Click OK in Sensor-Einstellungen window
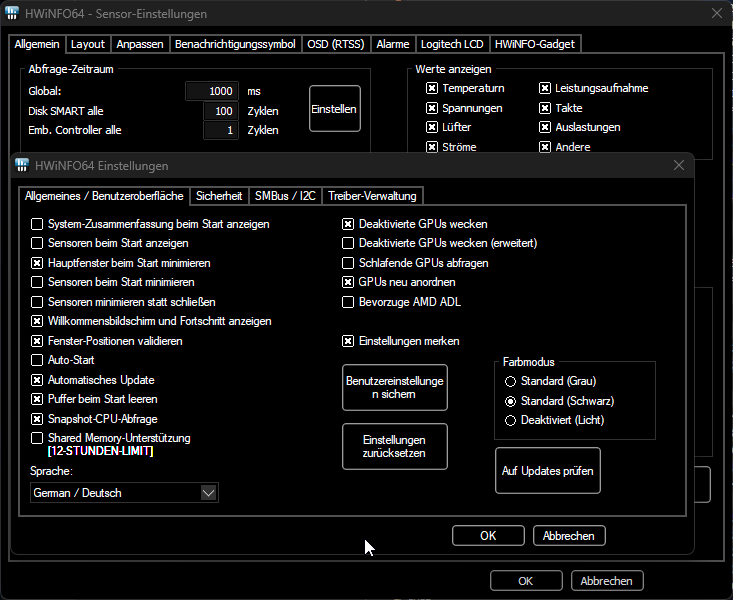The width and height of the screenshot is (733, 600). tap(526, 581)
